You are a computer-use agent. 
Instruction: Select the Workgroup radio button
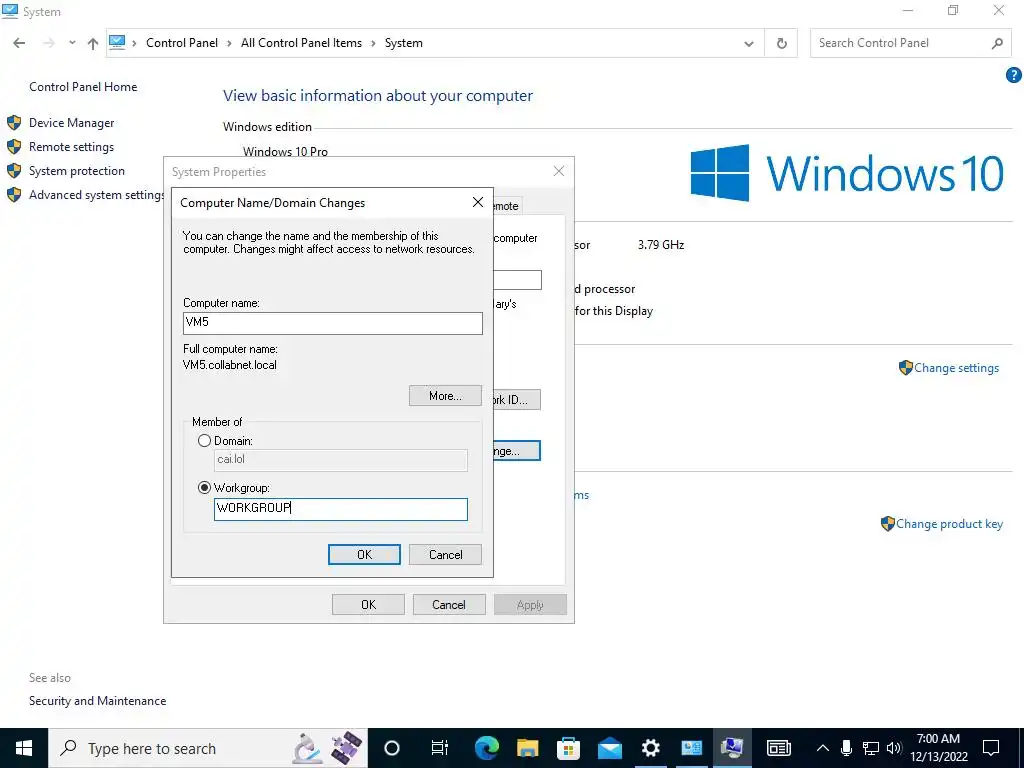click(x=204, y=488)
